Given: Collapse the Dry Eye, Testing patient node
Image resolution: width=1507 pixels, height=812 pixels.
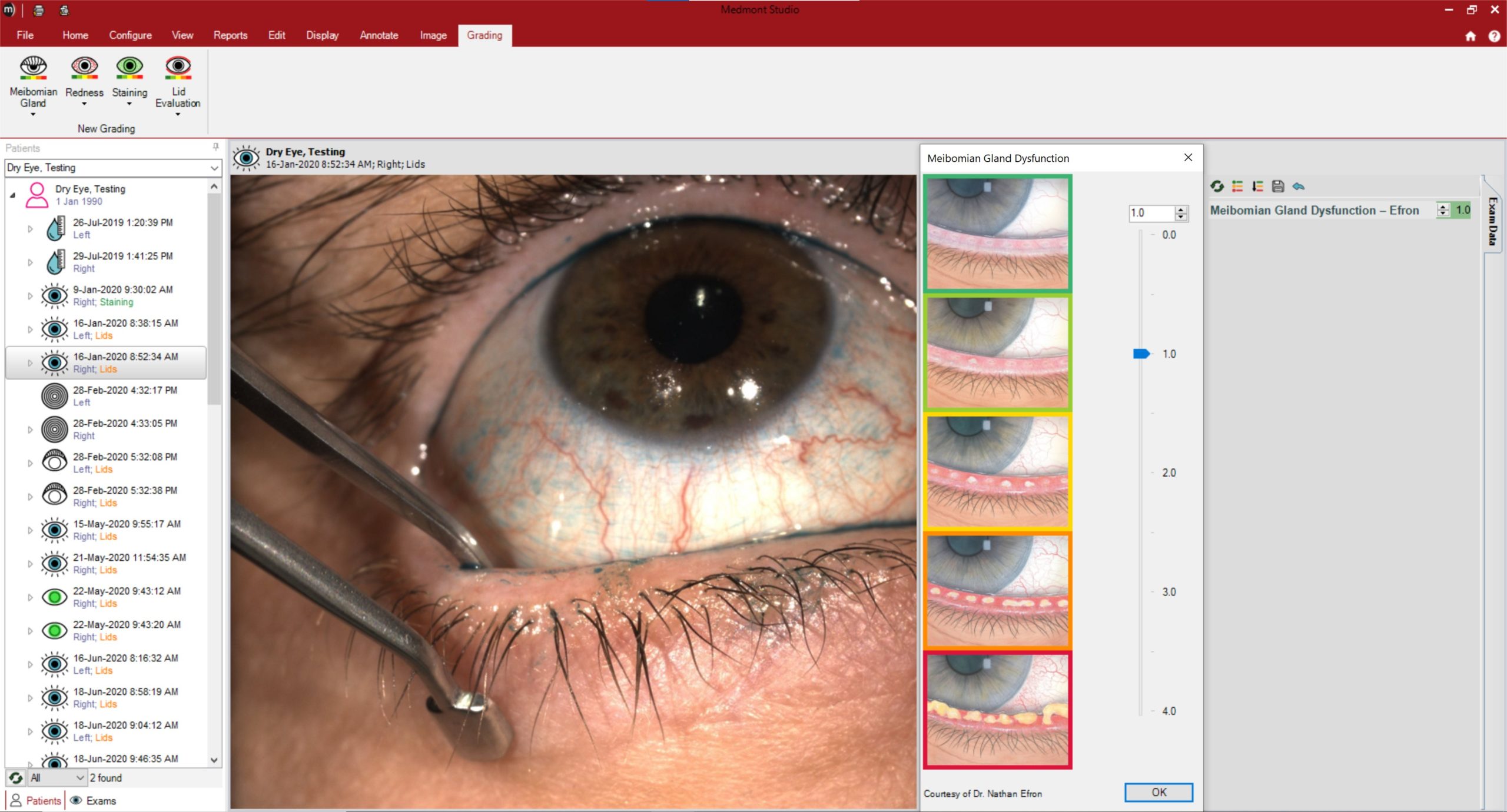Looking at the screenshot, I should pos(12,195).
